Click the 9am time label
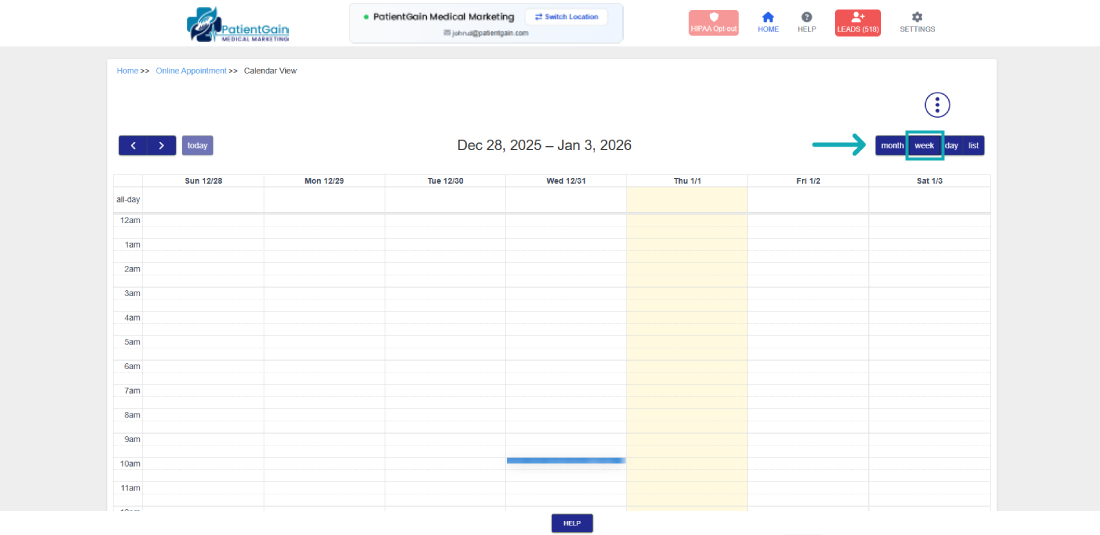1100x535 pixels. tap(133, 439)
